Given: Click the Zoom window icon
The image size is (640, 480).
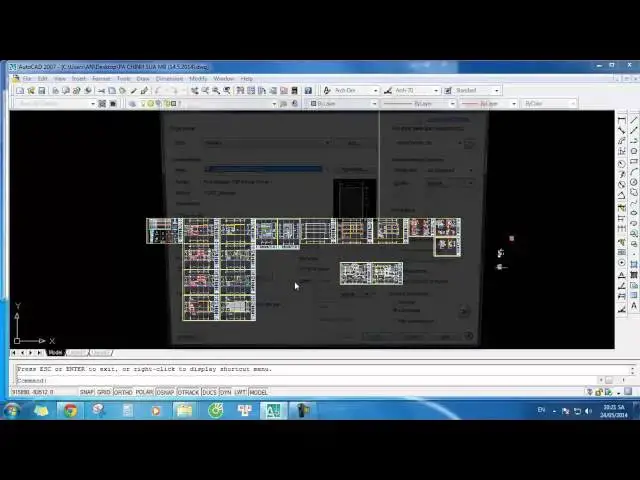Looking at the screenshot, I should point(216,91).
